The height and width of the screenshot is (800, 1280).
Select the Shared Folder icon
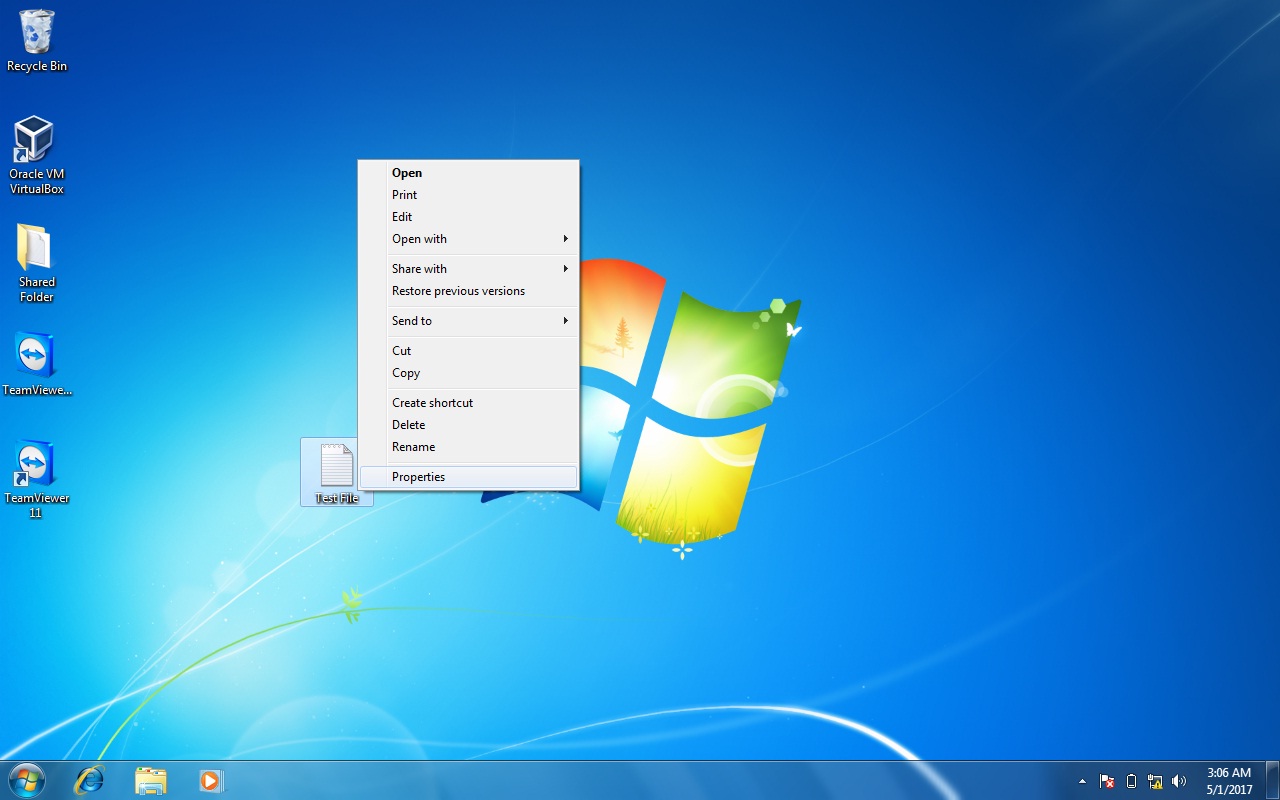pos(36,263)
